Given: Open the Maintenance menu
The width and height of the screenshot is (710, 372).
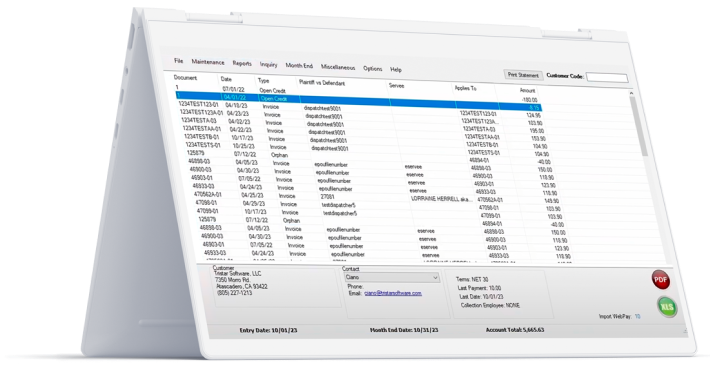Looking at the screenshot, I should coord(208,62).
